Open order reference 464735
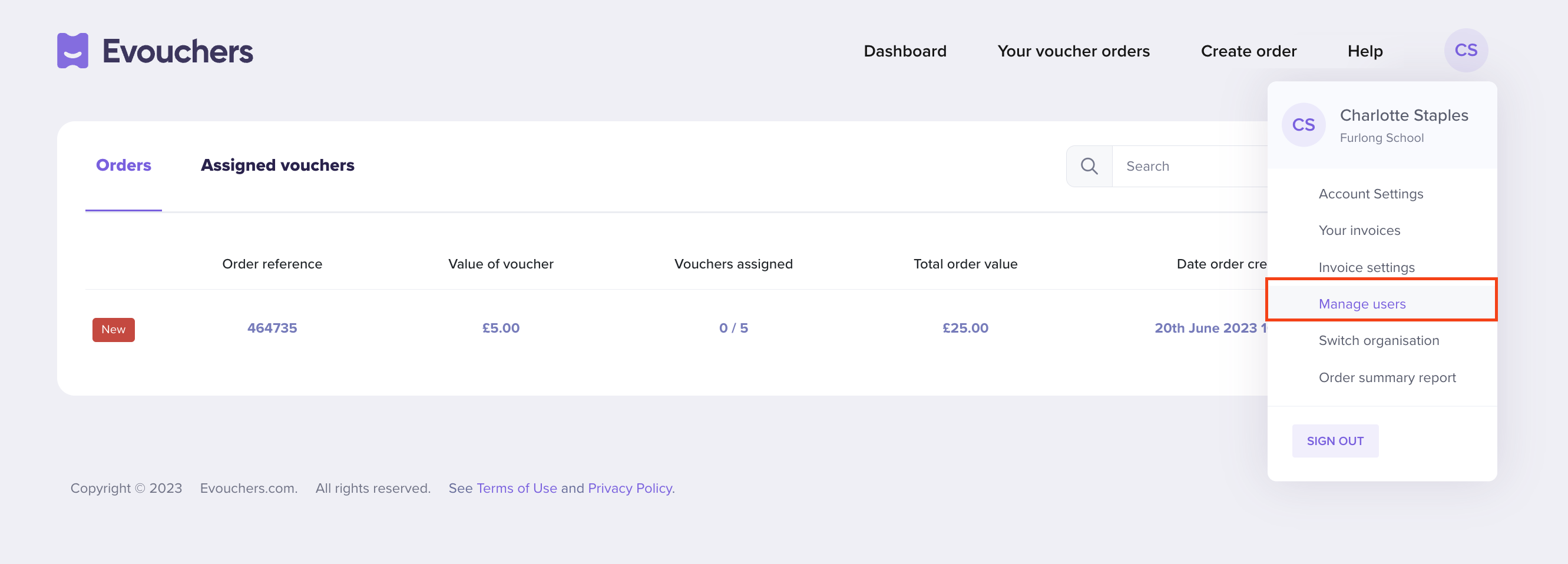 272,328
